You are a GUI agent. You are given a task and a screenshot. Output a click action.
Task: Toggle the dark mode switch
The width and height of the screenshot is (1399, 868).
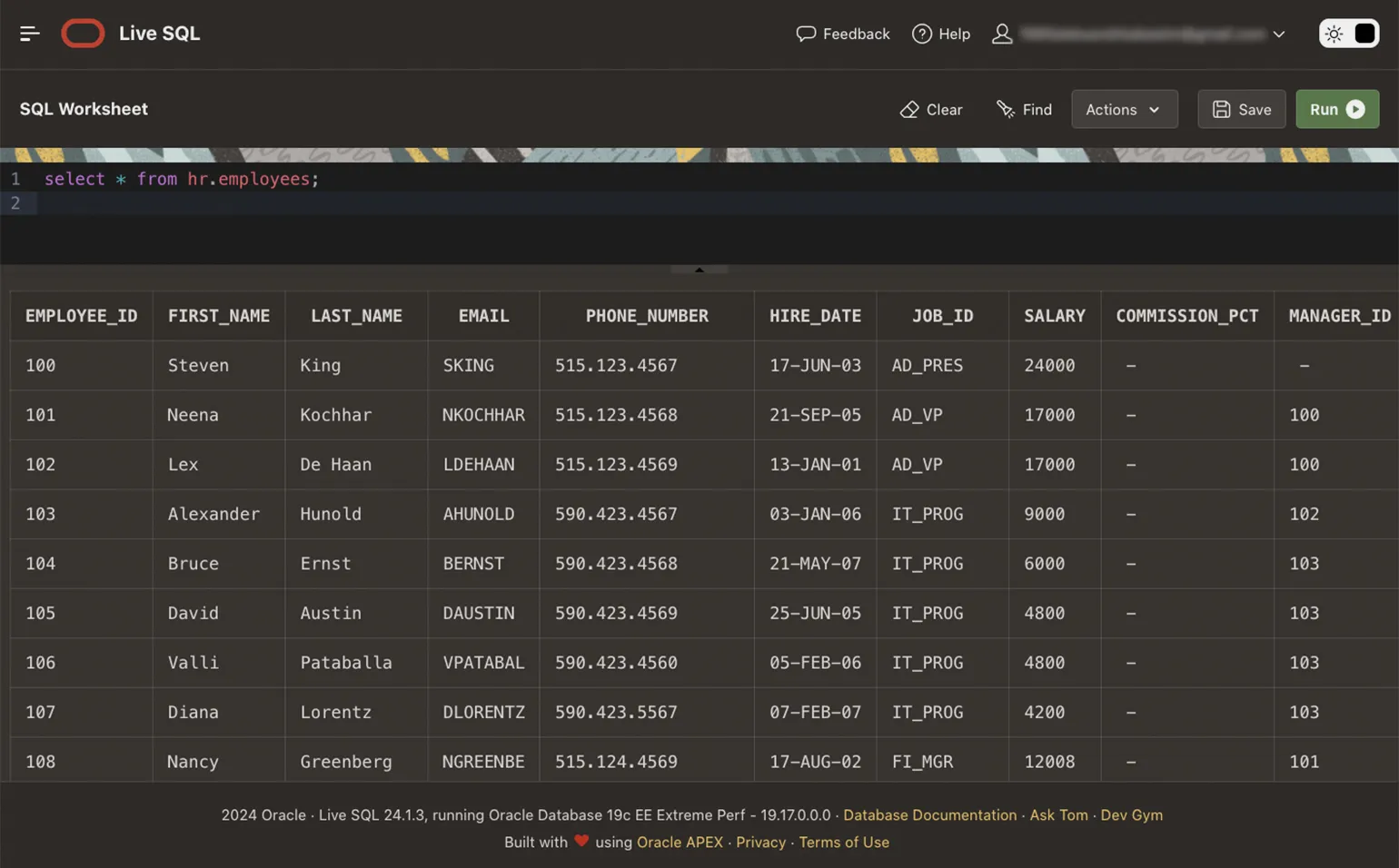click(1364, 34)
